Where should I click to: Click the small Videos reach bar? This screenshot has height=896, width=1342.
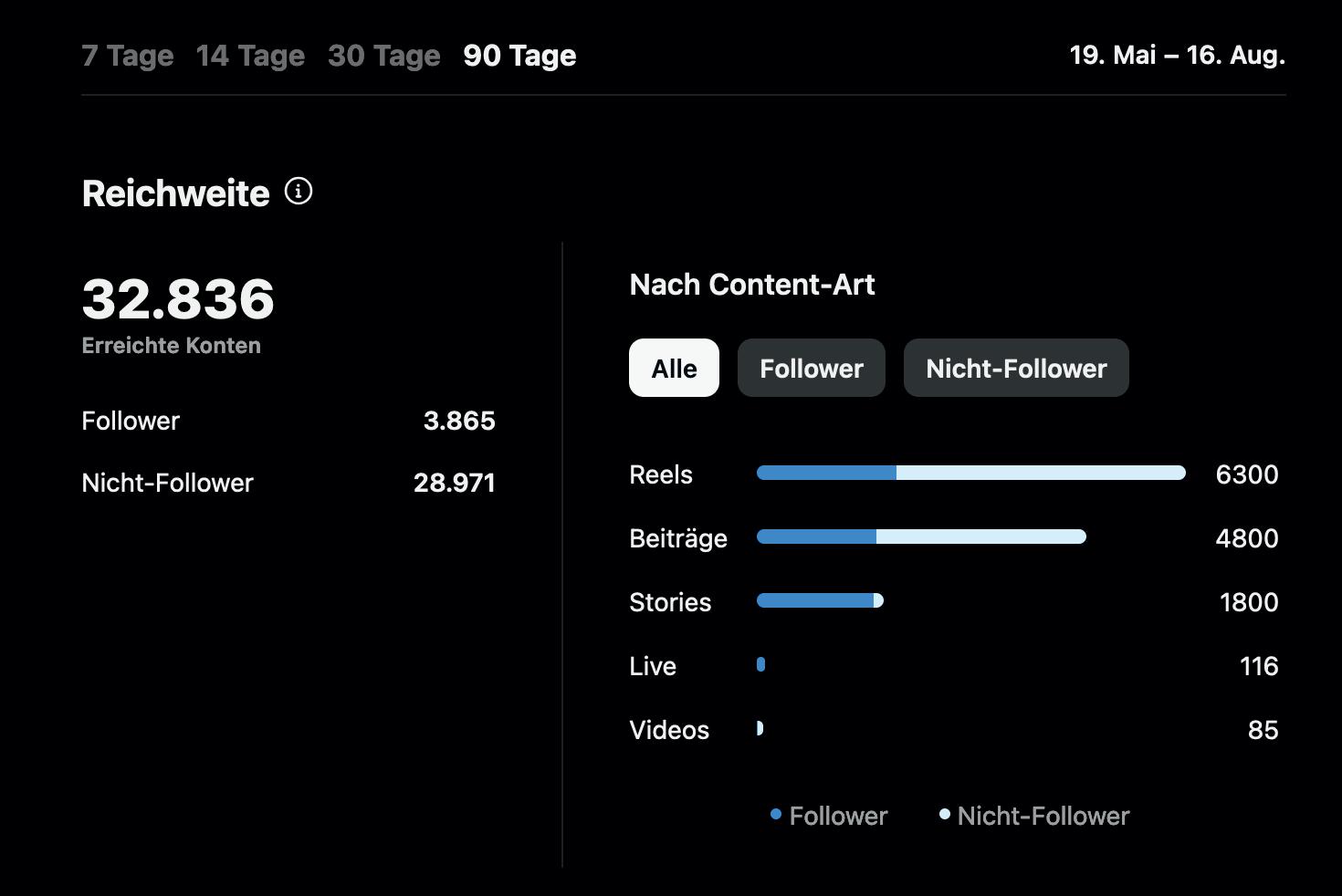tap(760, 728)
